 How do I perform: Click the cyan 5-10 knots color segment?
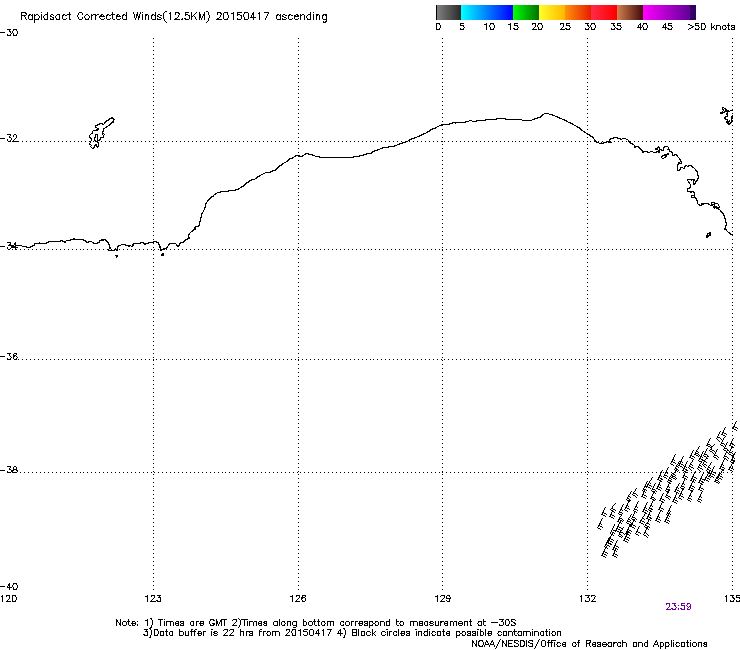[474, 12]
